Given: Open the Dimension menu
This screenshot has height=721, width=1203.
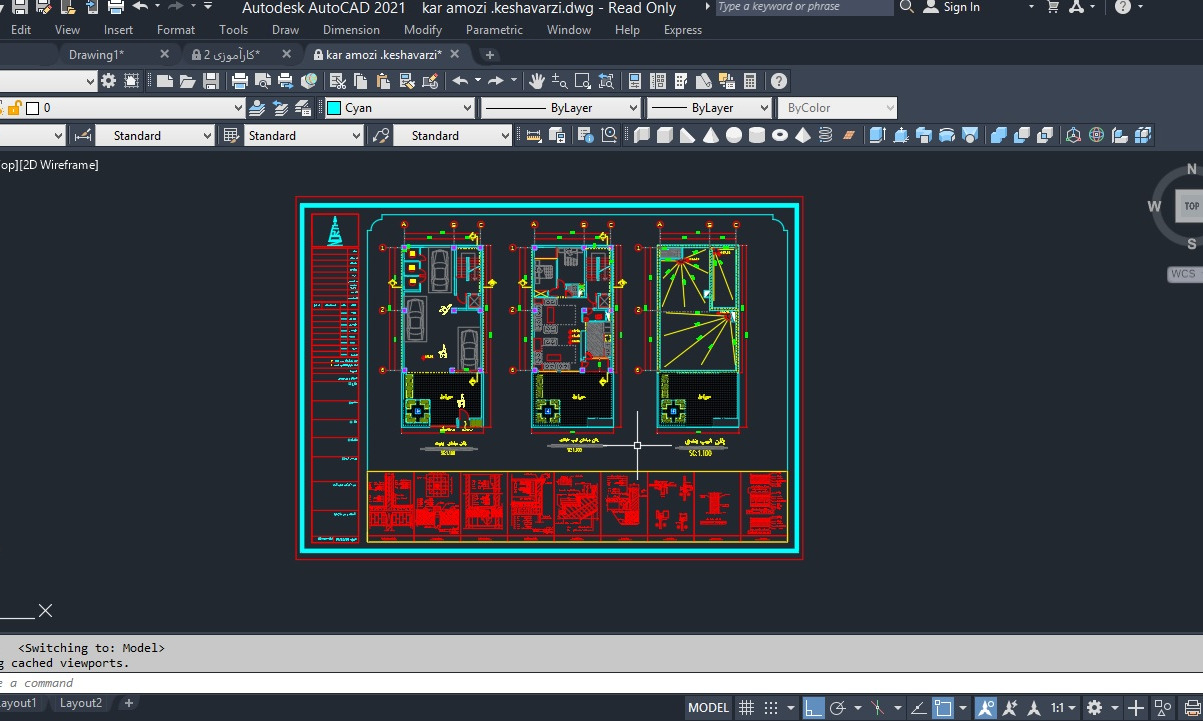Looking at the screenshot, I should point(351,30).
